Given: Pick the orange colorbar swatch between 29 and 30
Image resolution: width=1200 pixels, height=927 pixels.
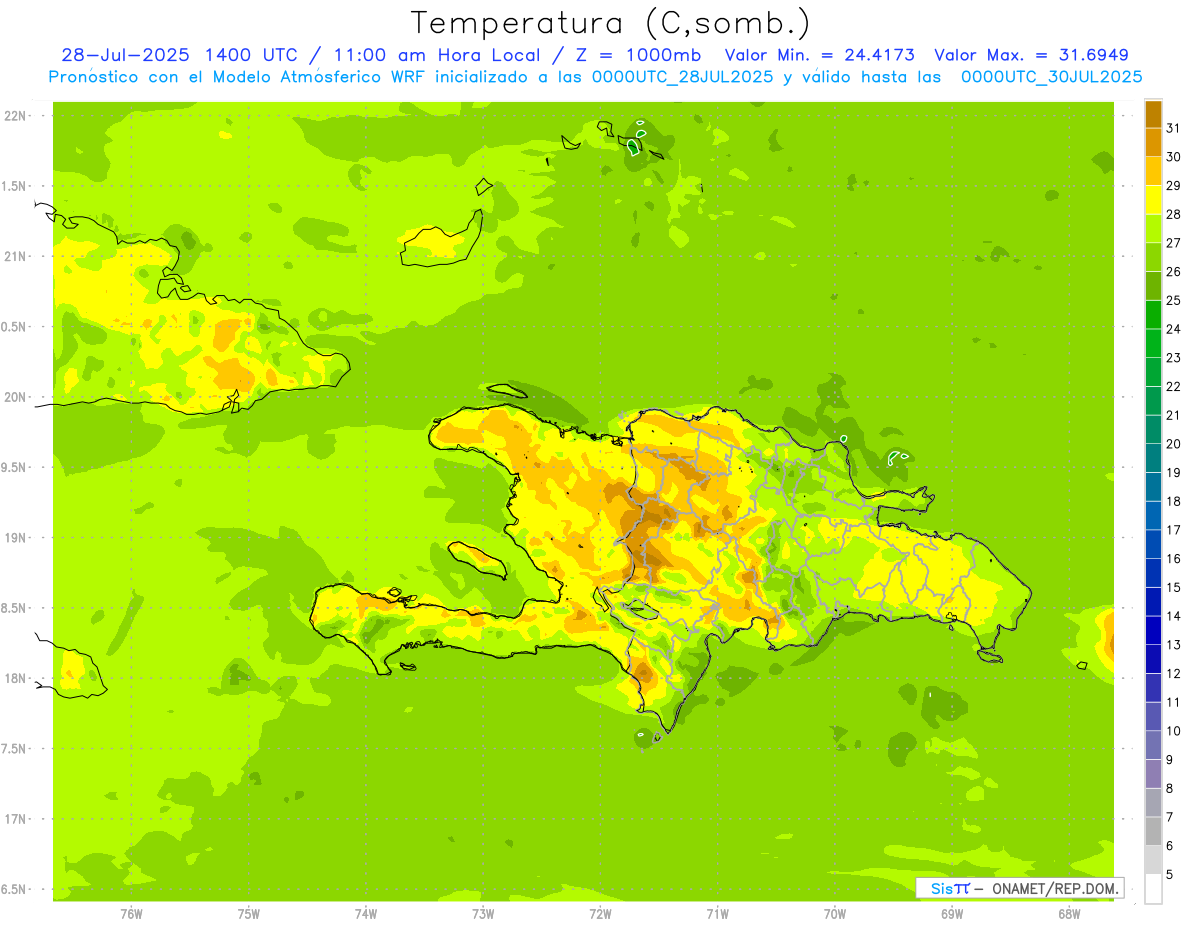Looking at the screenshot, I should click(1154, 171).
